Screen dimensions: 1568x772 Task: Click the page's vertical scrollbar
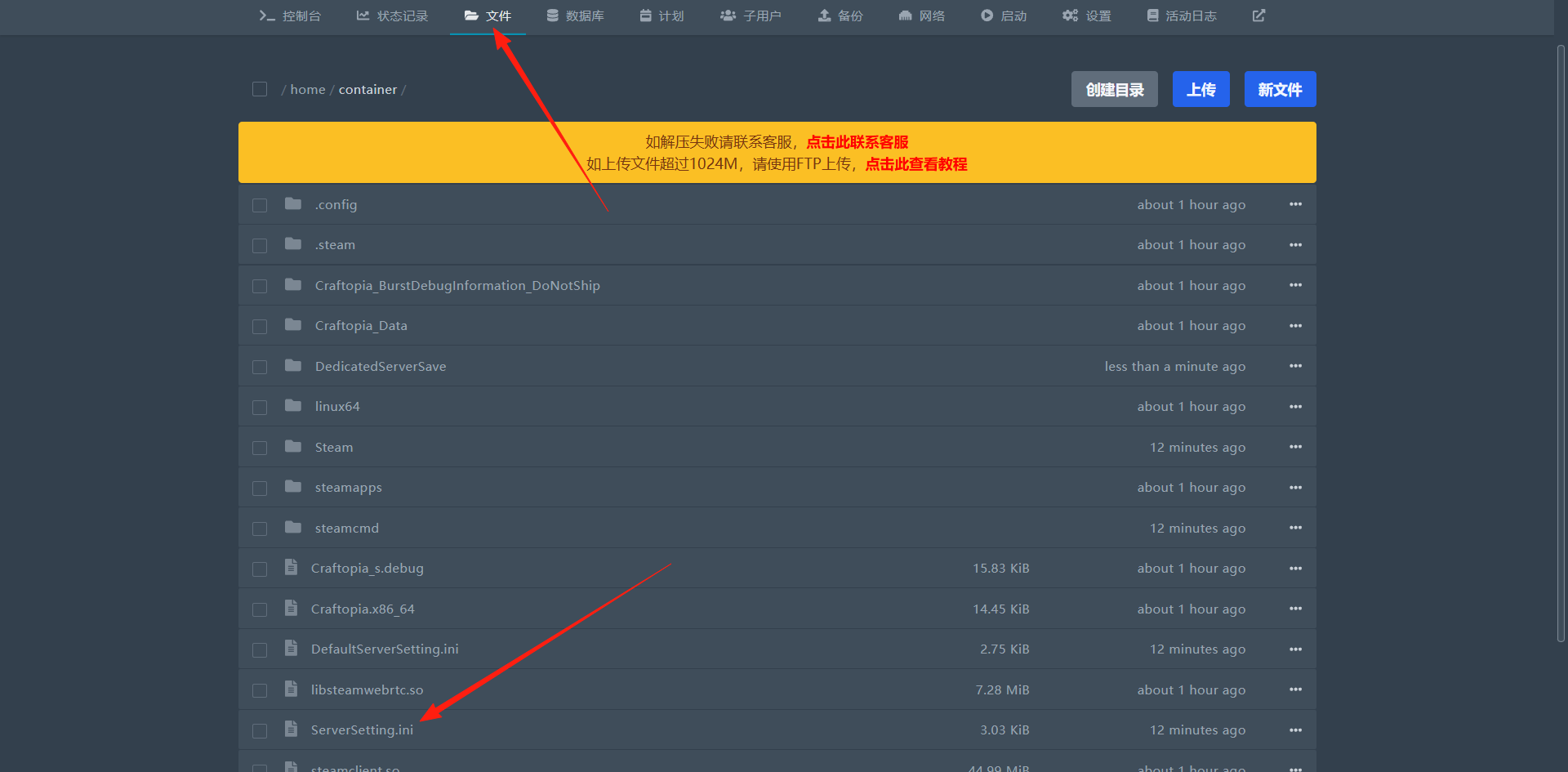click(1561, 343)
